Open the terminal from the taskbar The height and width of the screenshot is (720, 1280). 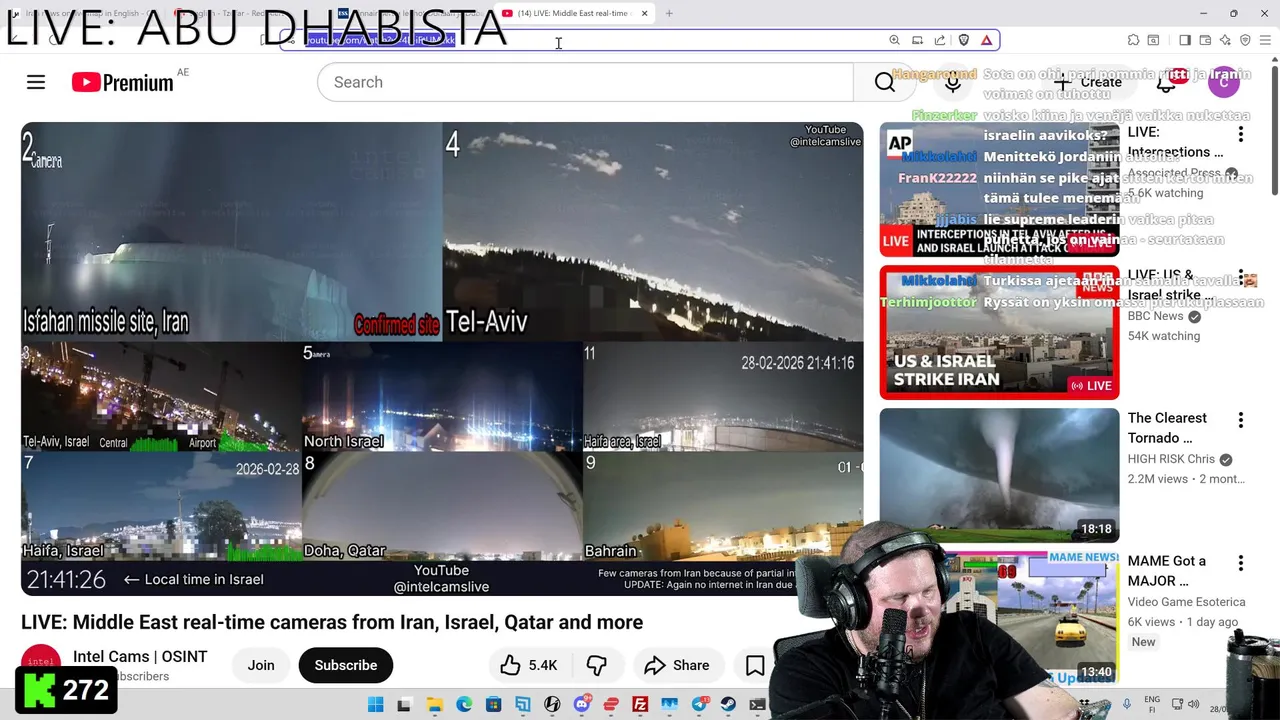point(758,705)
